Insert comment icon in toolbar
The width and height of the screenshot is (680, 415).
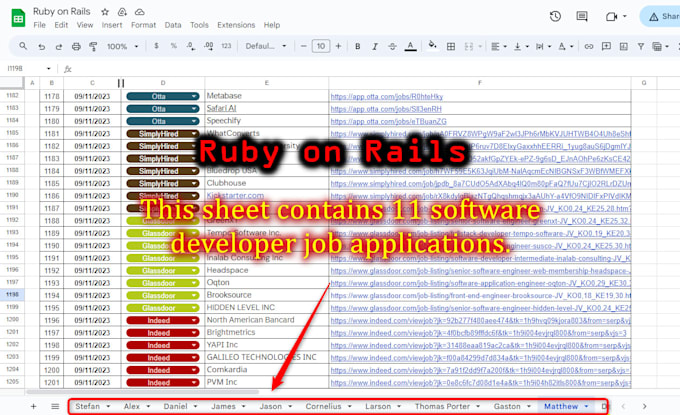click(x=606, y=46)
